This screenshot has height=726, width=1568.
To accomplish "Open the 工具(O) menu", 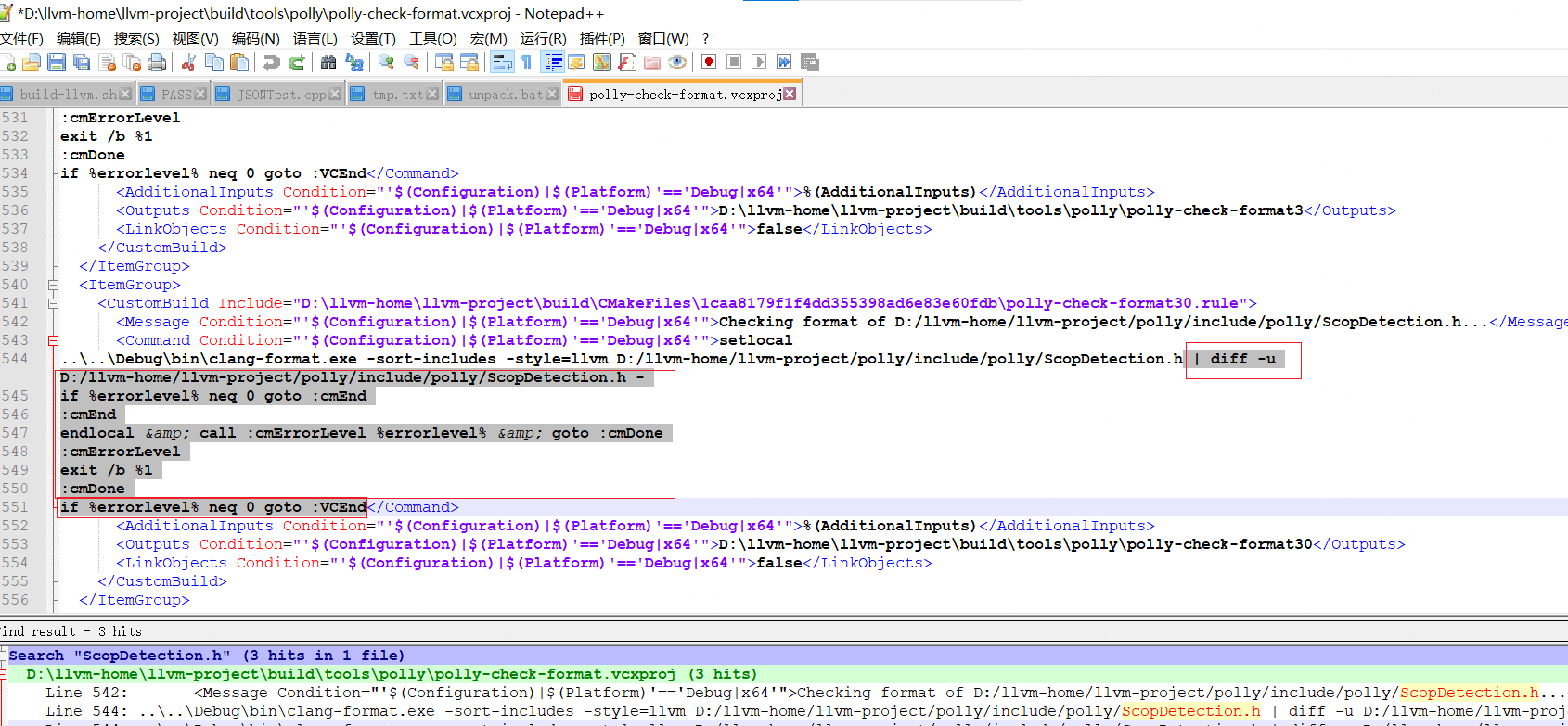I will click(433, 38).
